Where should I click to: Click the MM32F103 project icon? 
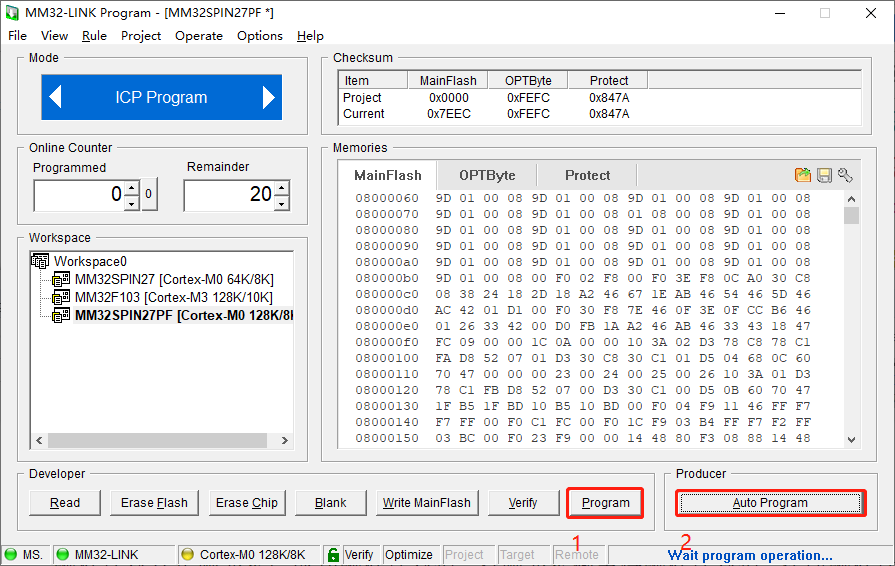pos(61,297)
